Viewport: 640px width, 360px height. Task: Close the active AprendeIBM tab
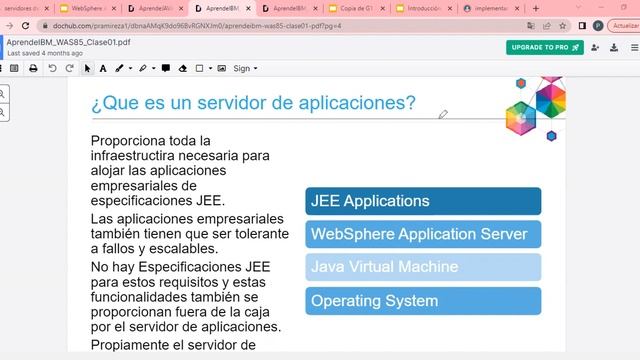(x=248, y=8)
